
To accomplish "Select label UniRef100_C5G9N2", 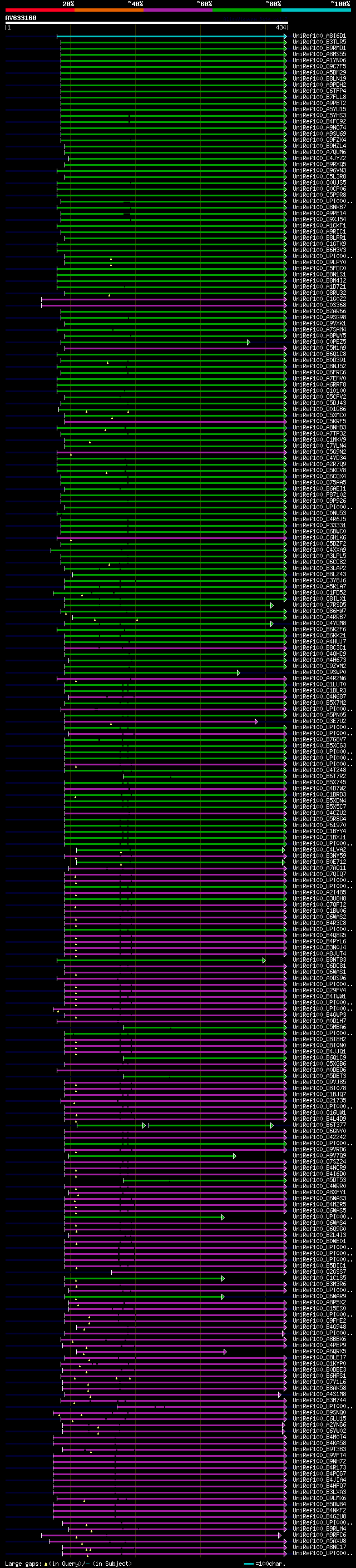I will coord(319,452).
